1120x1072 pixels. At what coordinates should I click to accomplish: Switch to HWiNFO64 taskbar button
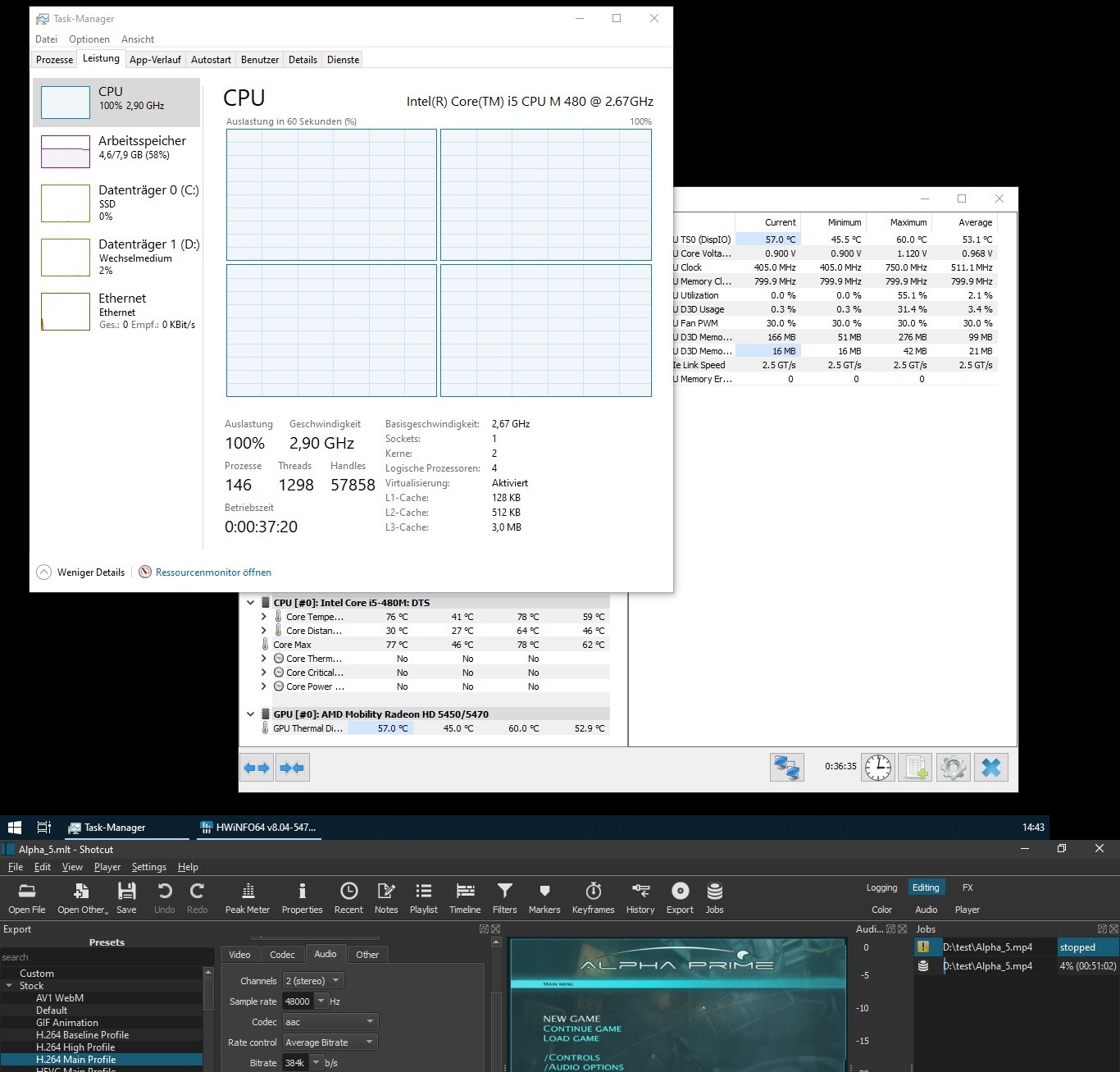(x=259, y=828)
